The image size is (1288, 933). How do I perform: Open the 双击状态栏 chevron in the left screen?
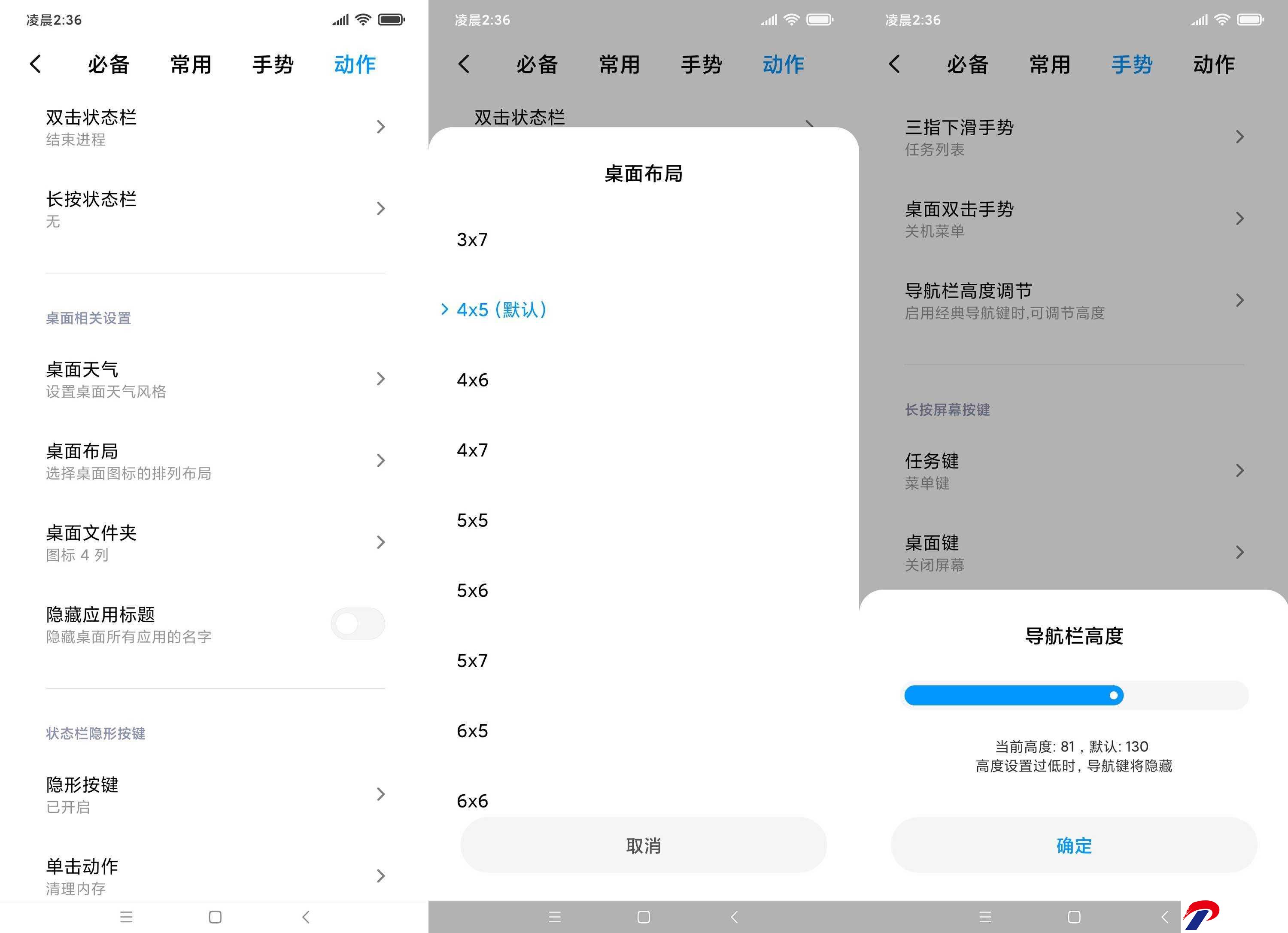(x=380, y=127)
